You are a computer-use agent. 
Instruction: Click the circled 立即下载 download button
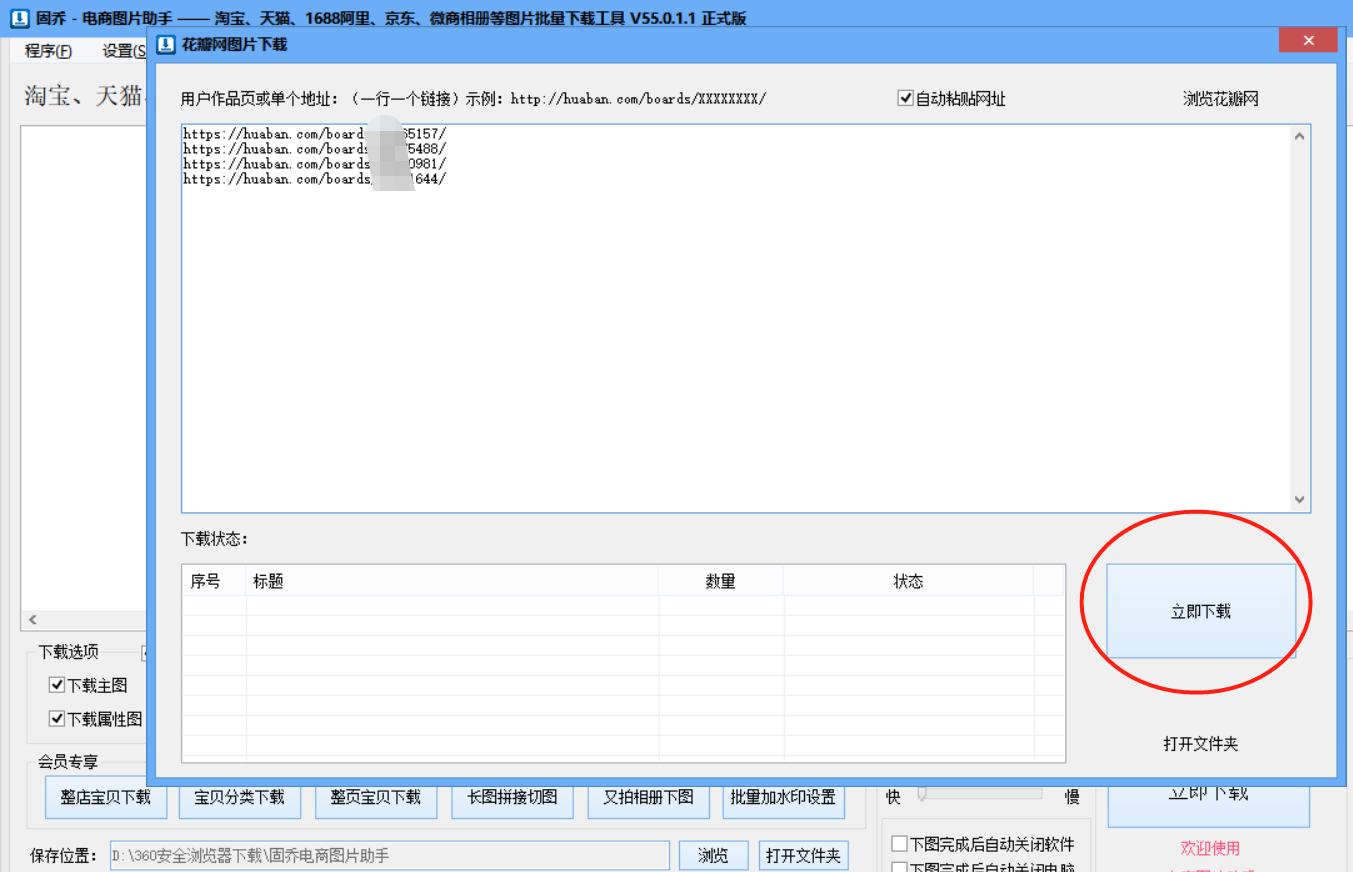point(1199,610)
